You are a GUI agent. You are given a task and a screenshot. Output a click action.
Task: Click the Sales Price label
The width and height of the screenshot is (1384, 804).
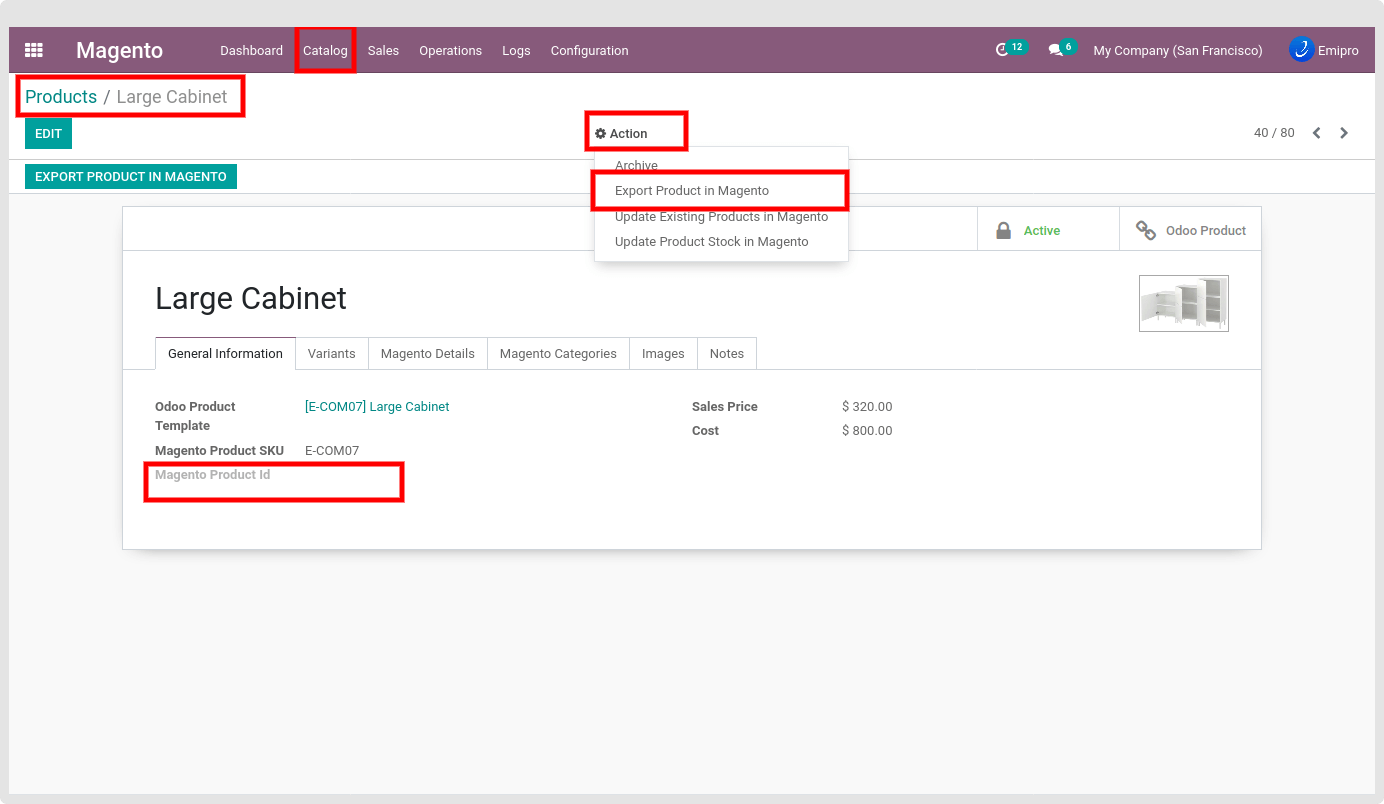(x=725, y=407)
